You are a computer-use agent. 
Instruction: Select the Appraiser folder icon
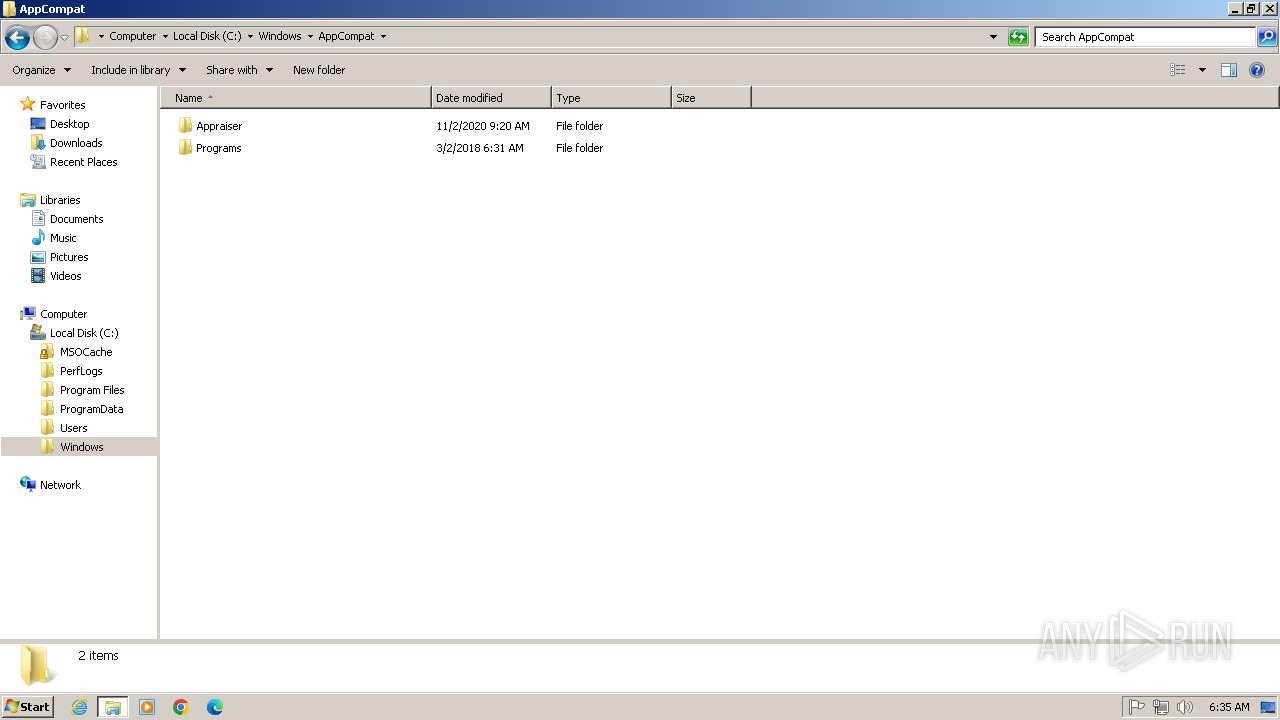[x=185, y=126]
